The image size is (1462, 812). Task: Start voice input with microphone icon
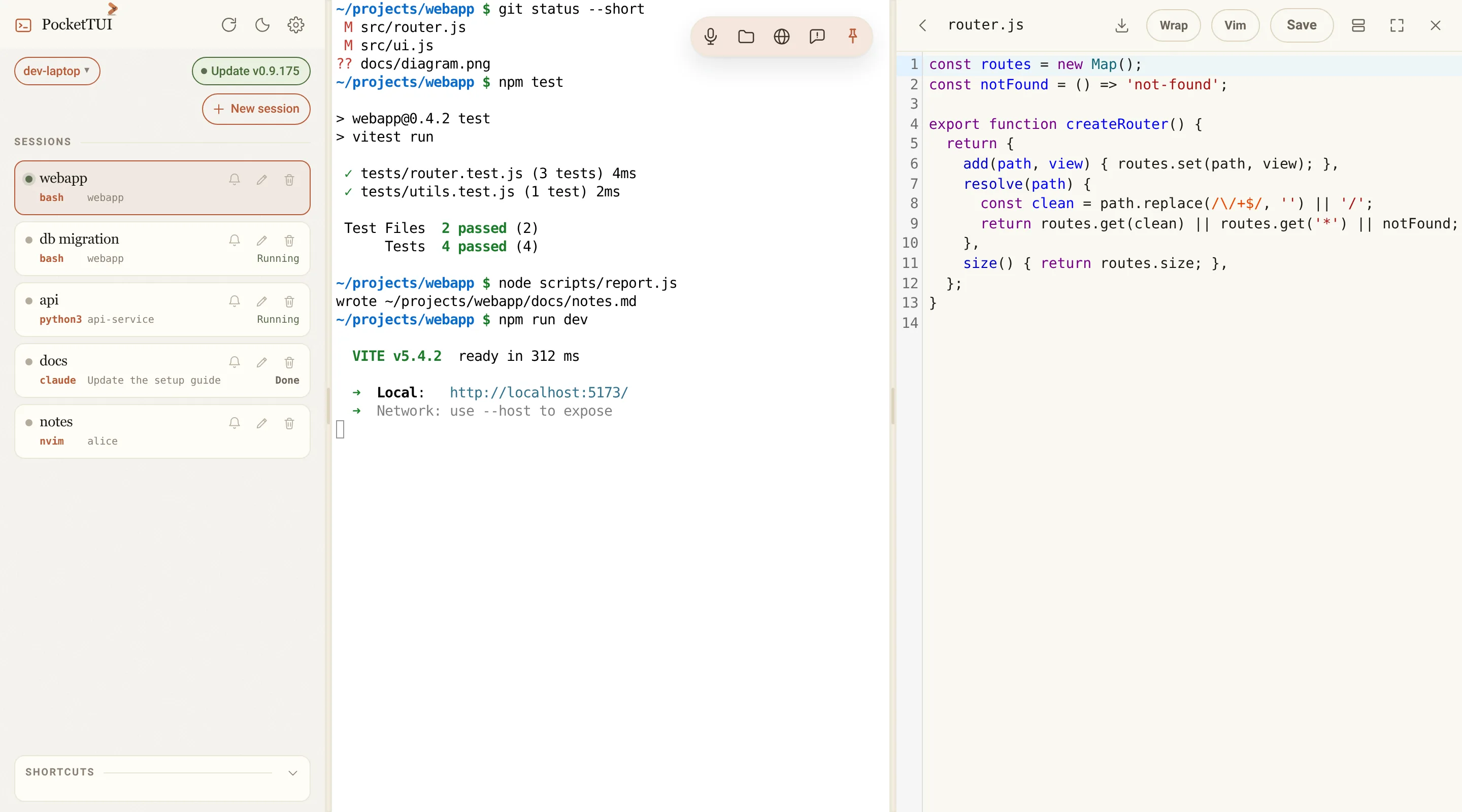click(x=711, y=37)
